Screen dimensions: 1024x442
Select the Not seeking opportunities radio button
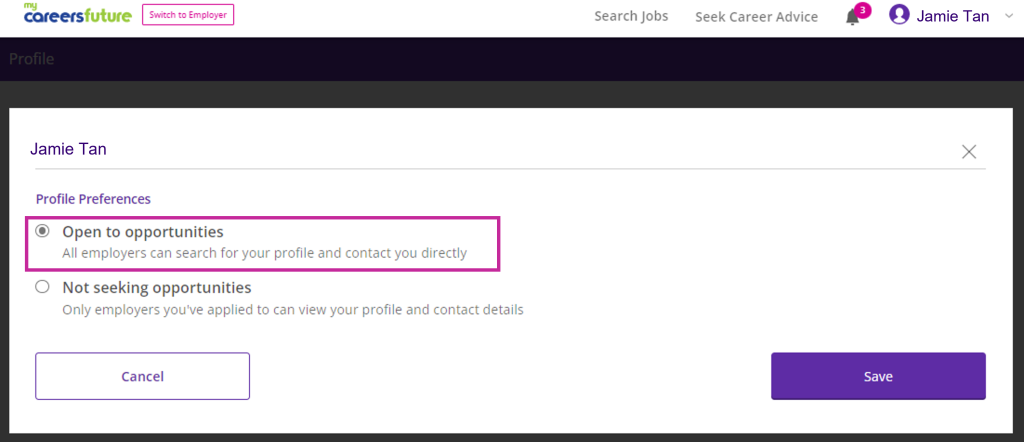[x=42, y=287]
